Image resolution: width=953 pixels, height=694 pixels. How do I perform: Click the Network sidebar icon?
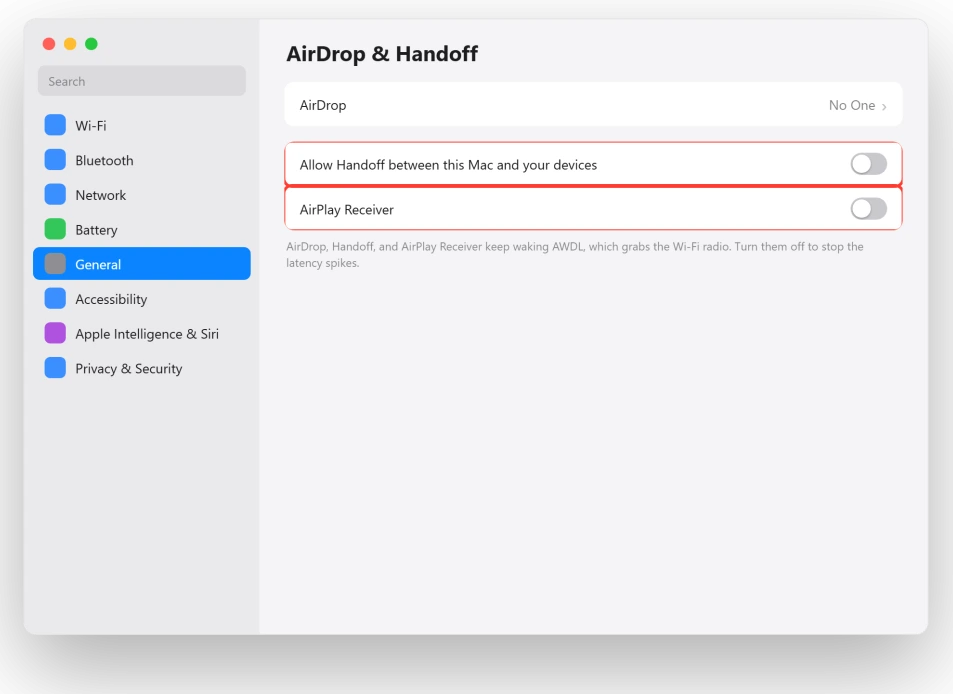tap(55, 194)
